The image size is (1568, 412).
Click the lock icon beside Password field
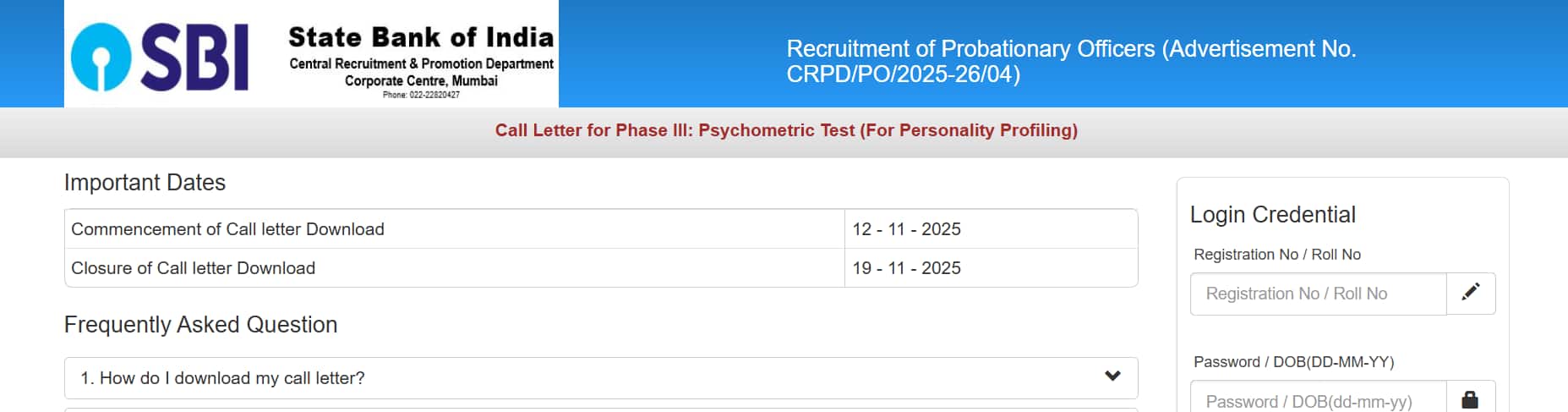[1470, 399]
